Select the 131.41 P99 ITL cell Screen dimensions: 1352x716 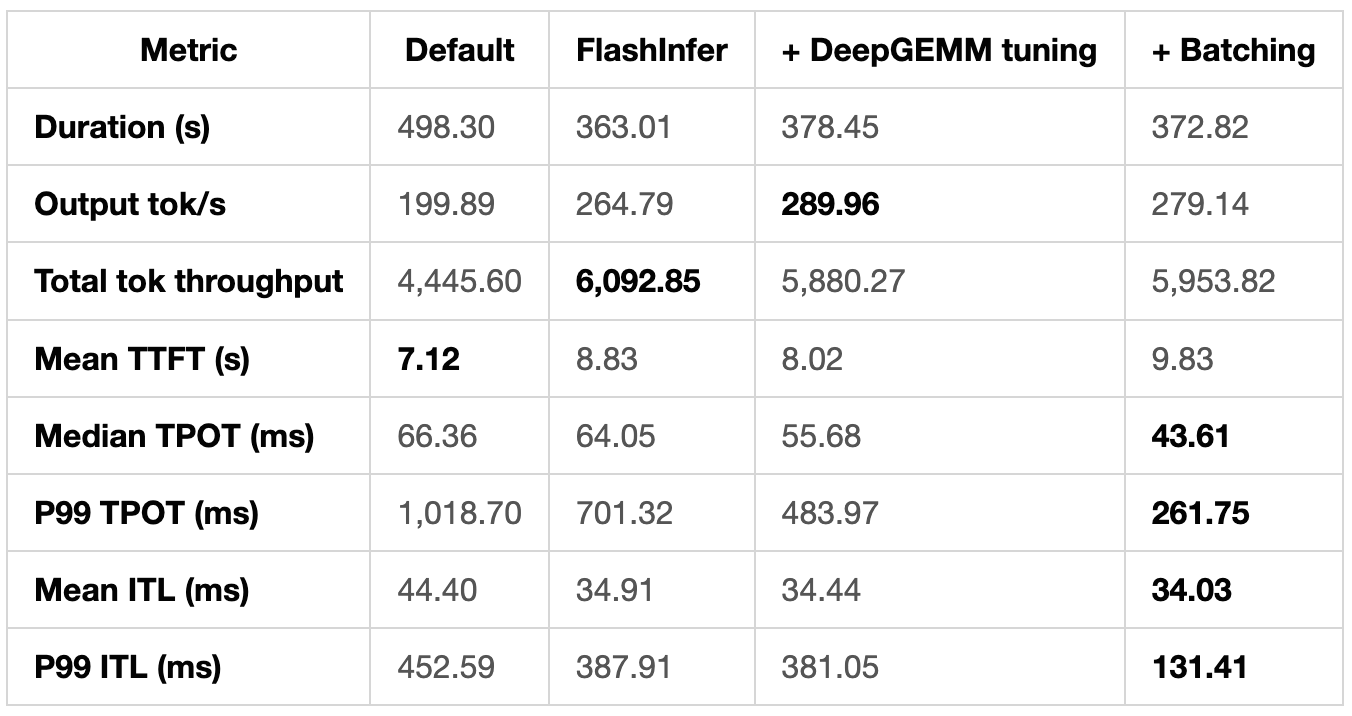(x=1199, y=667)
